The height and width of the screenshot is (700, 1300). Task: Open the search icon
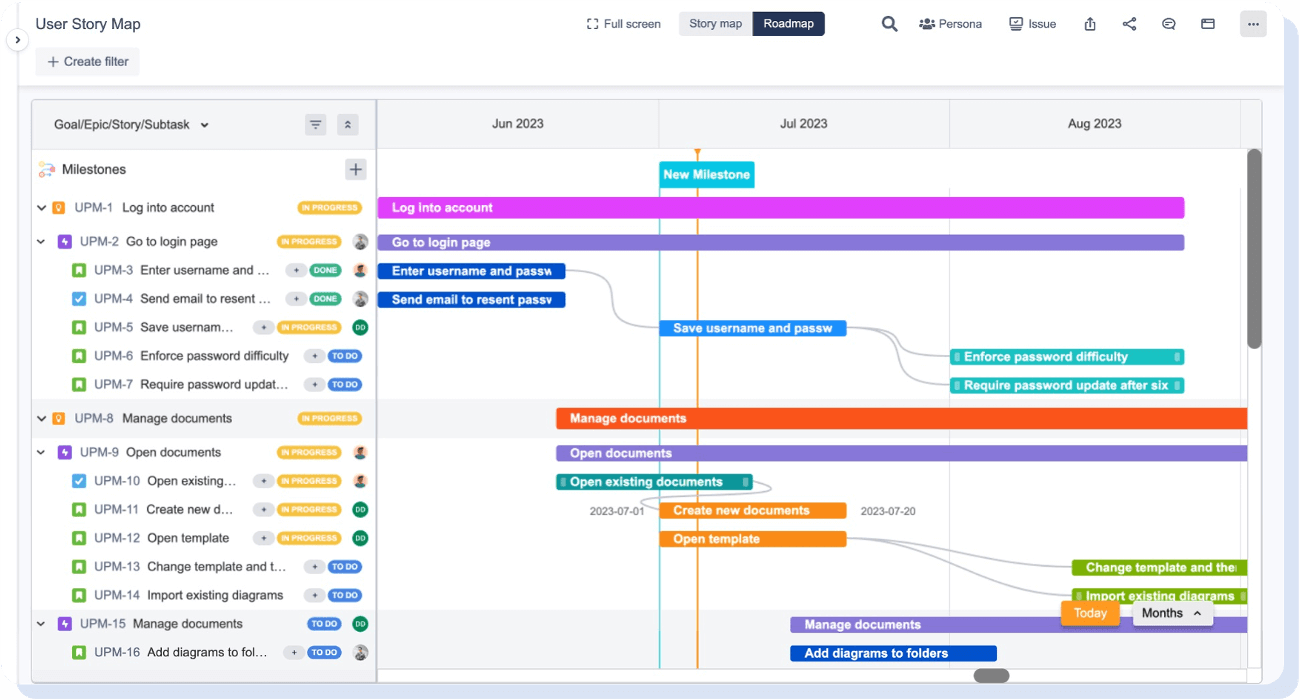(x=889, y=23)
